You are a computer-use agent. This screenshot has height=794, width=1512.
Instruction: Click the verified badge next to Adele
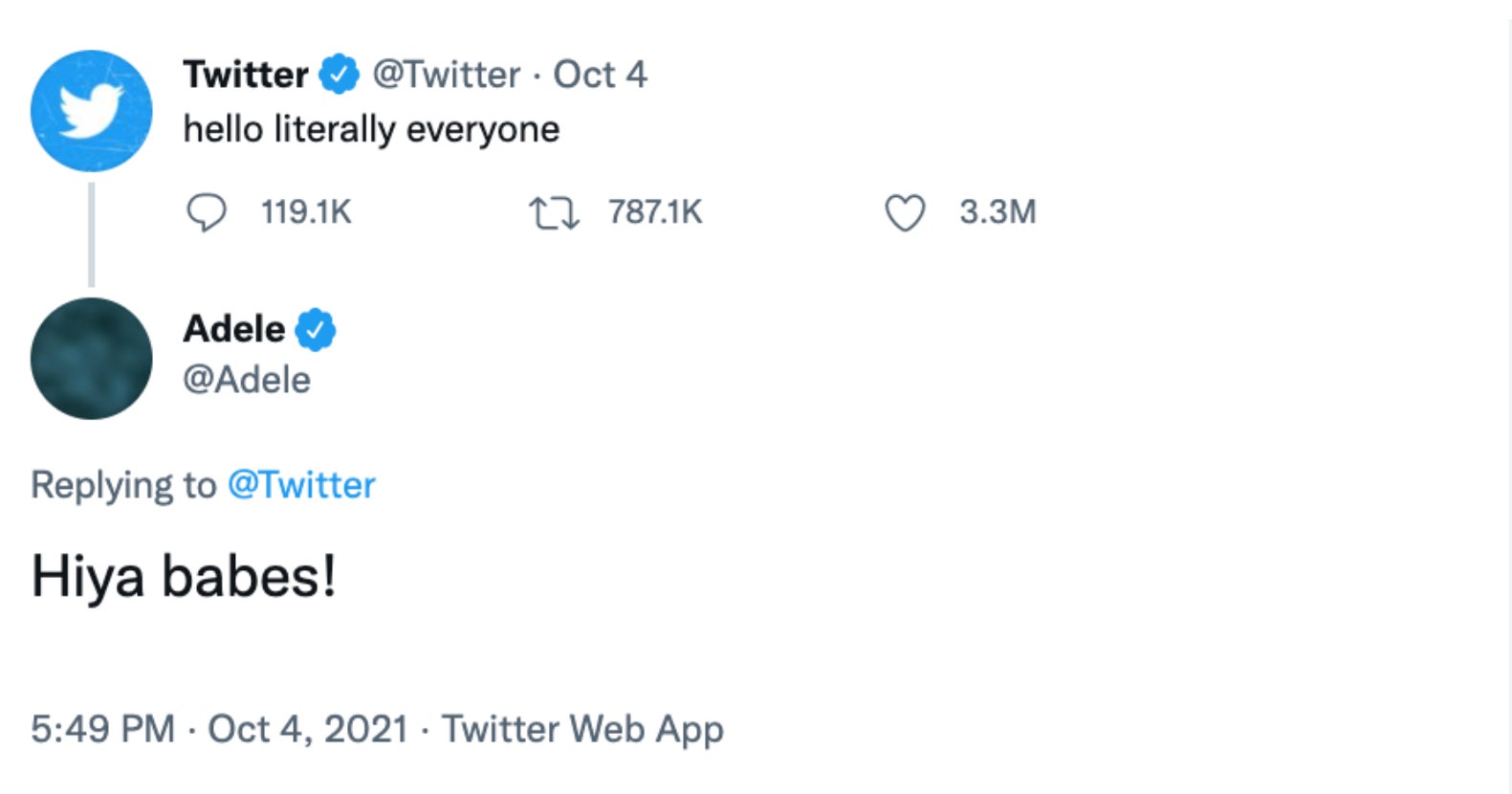[x=316, y=330]
